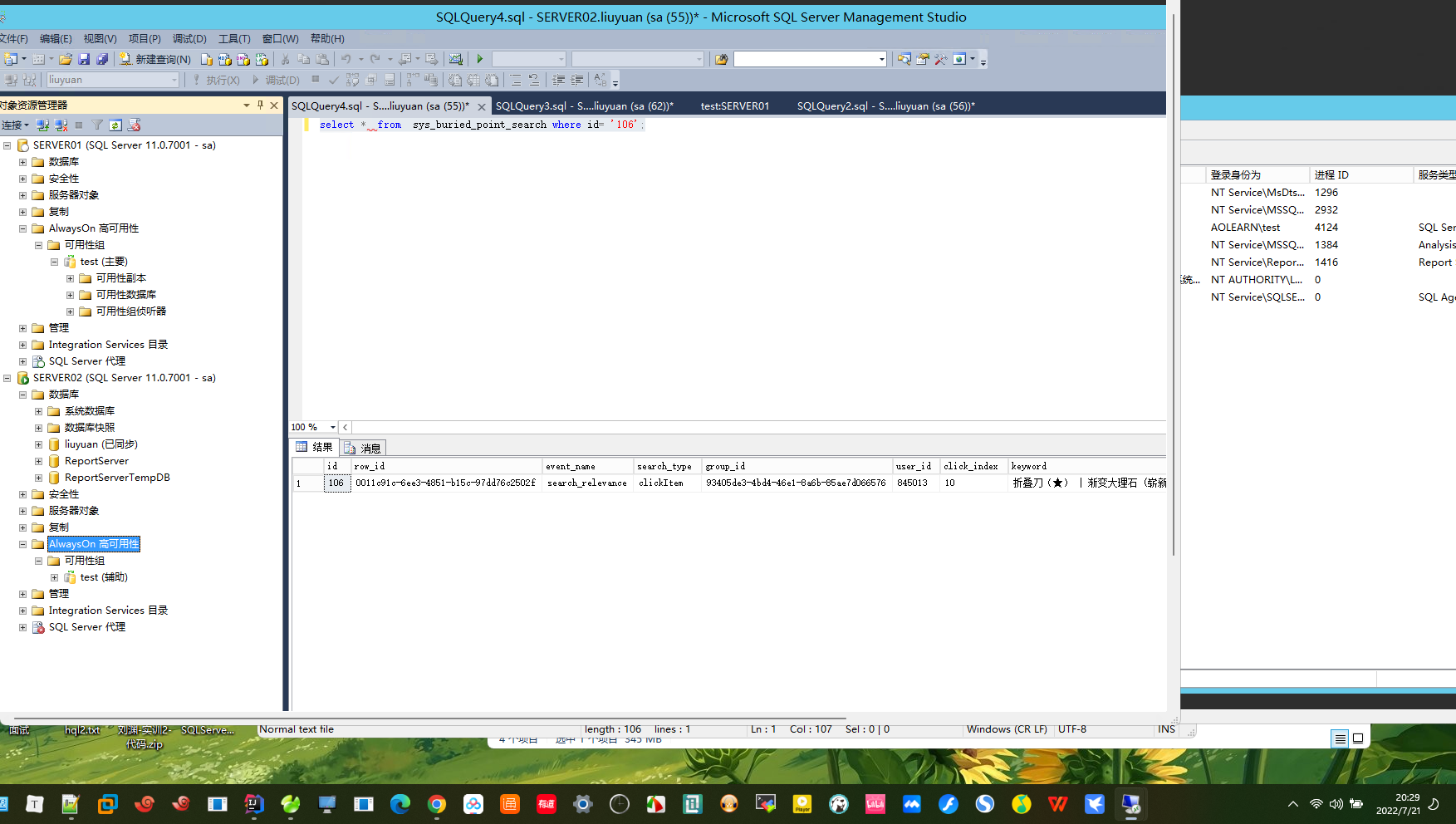Image resolution: width=1456 pixels, height=824 pixels.
Task: Click the Increase Indent icon
Action: tap(576, 80)
